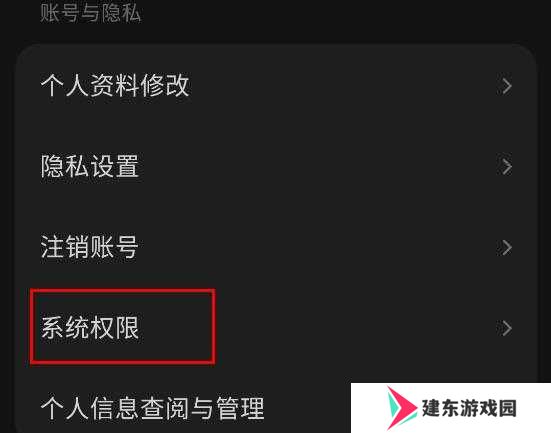Open 个人资料修改 profile editing entry
The height and width of the screenshot is (433, 551).
276,86
